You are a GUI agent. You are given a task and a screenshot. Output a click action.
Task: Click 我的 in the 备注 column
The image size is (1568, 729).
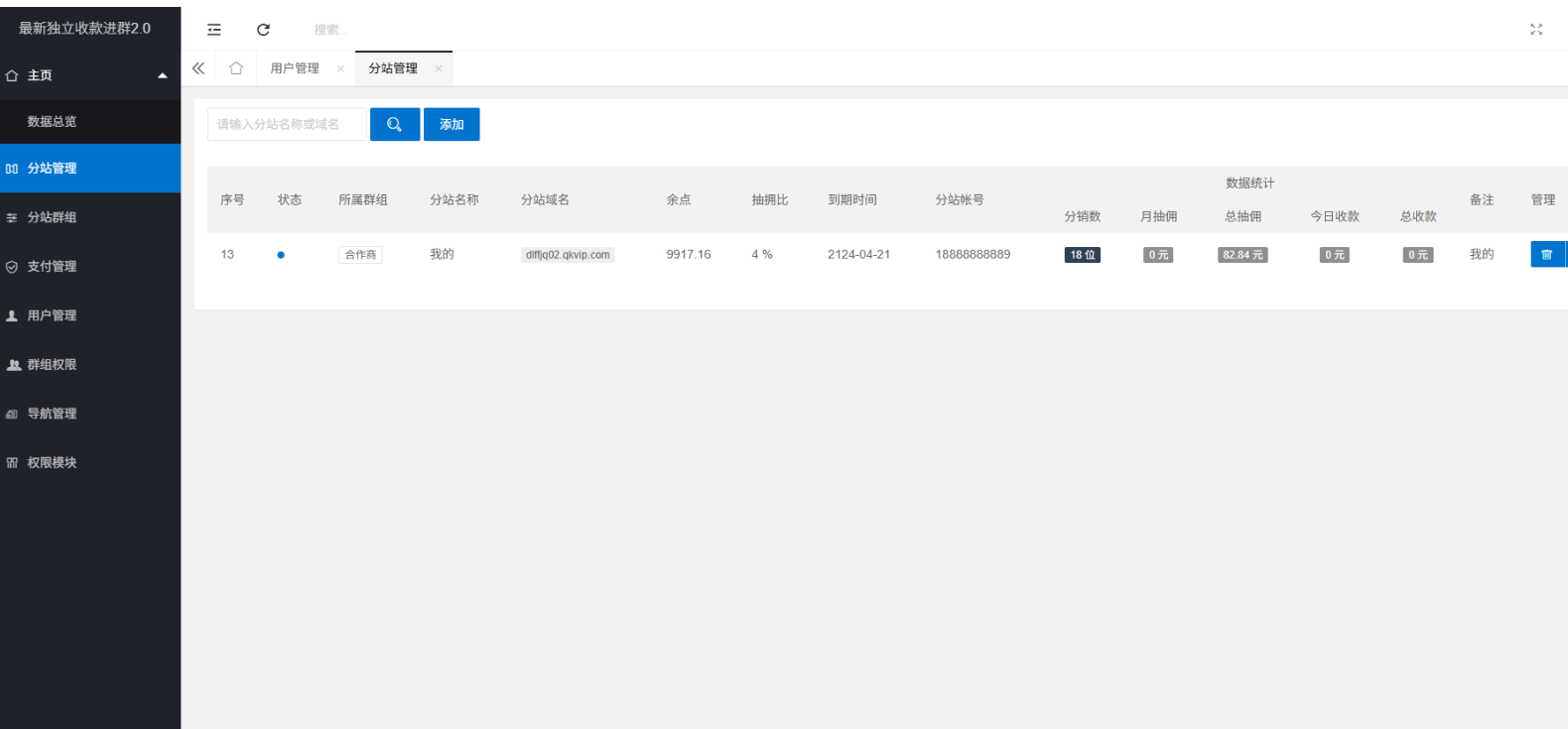pos(1482,255)
